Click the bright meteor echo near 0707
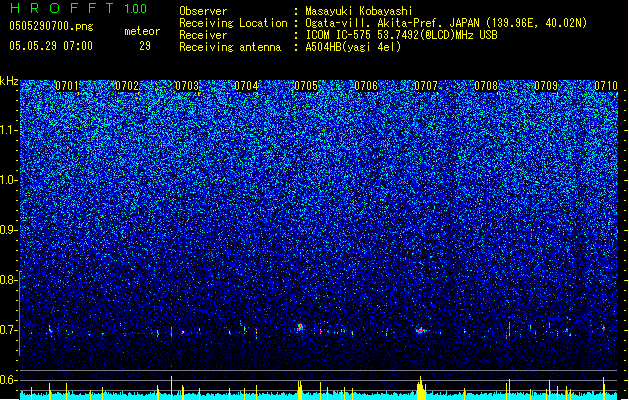Image resolution: width=629 pixels, height=400 pixels. tap(420, 331)
